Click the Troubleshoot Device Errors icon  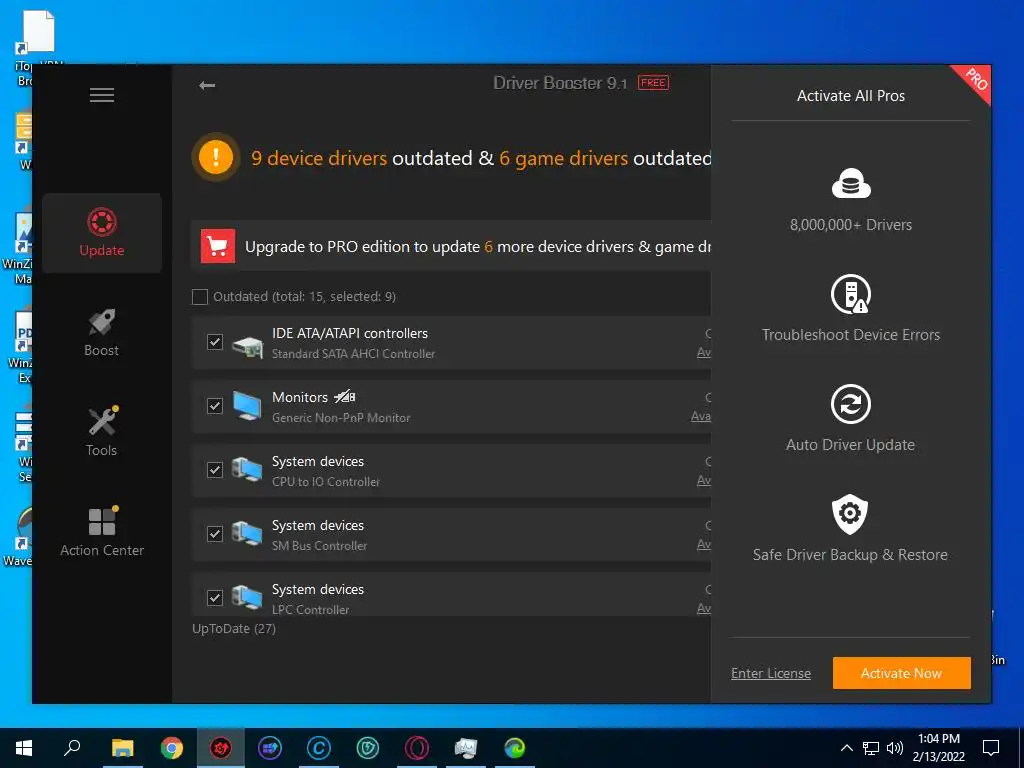coord(851,294)
